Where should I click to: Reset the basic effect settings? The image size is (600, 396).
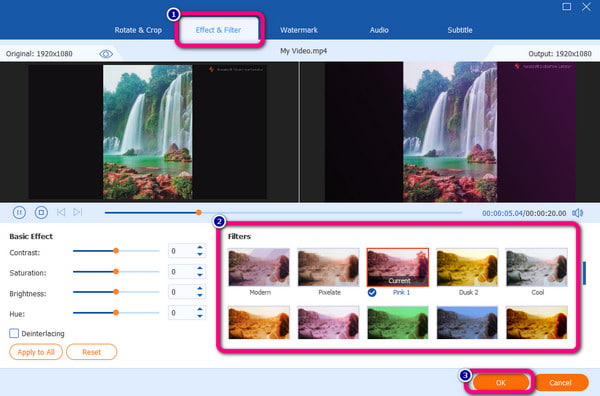pyautogui.click(x=91, y=352)
